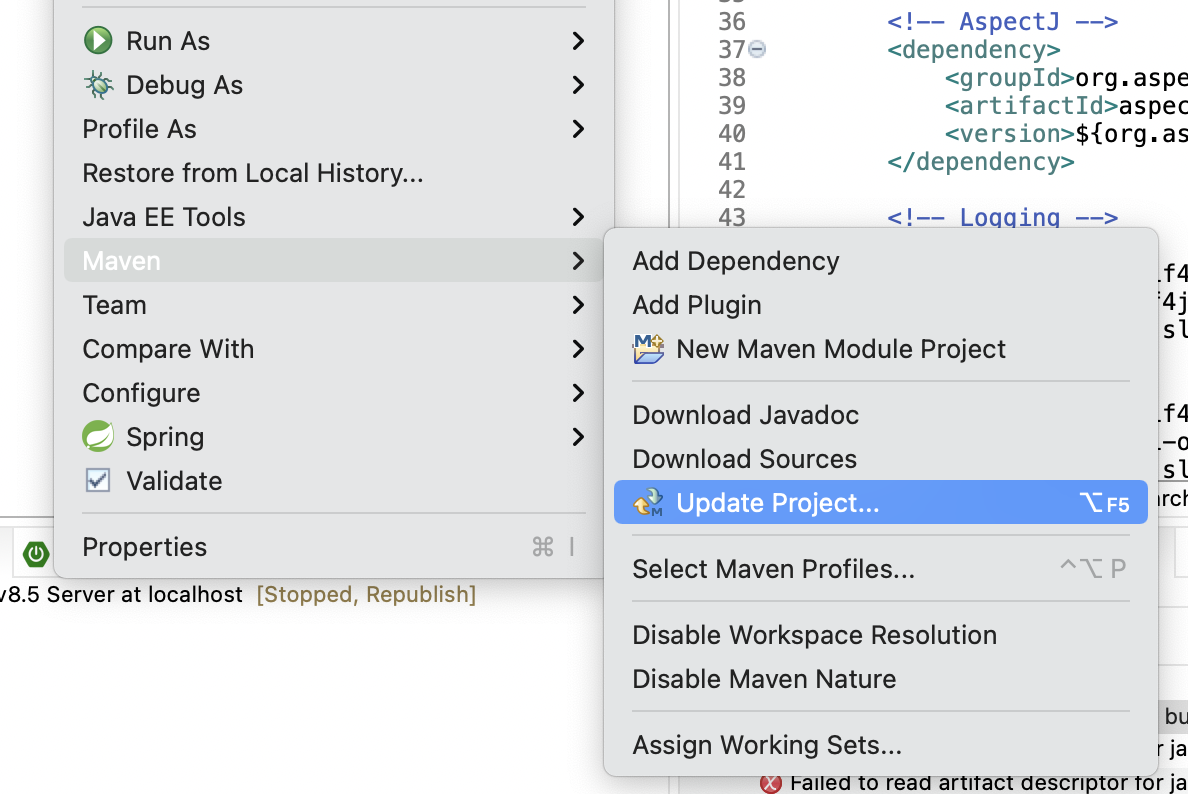This screenshot has height=794, width=1188.
Task: Toggle the Validate checkbox
Action: click(98, 480)
